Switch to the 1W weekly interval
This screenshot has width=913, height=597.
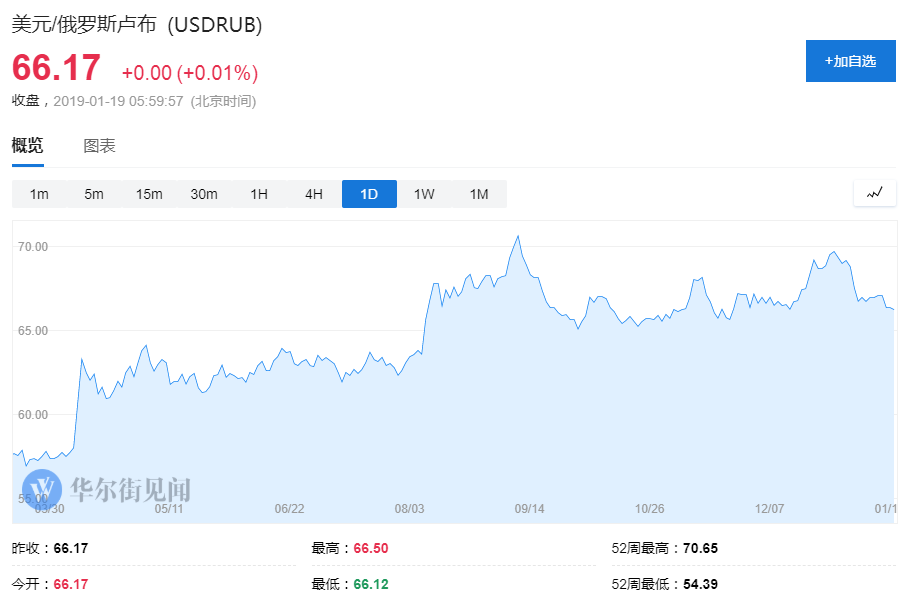pos(424,194)
